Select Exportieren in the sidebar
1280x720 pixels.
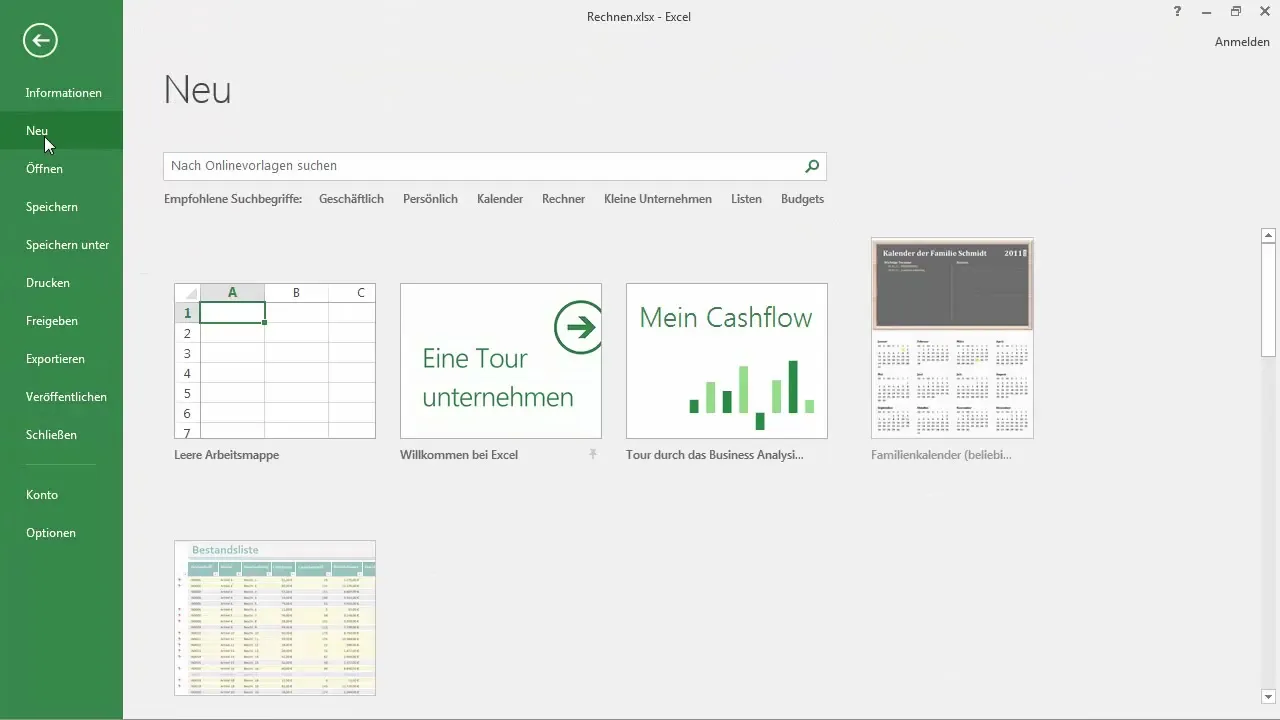61,359
